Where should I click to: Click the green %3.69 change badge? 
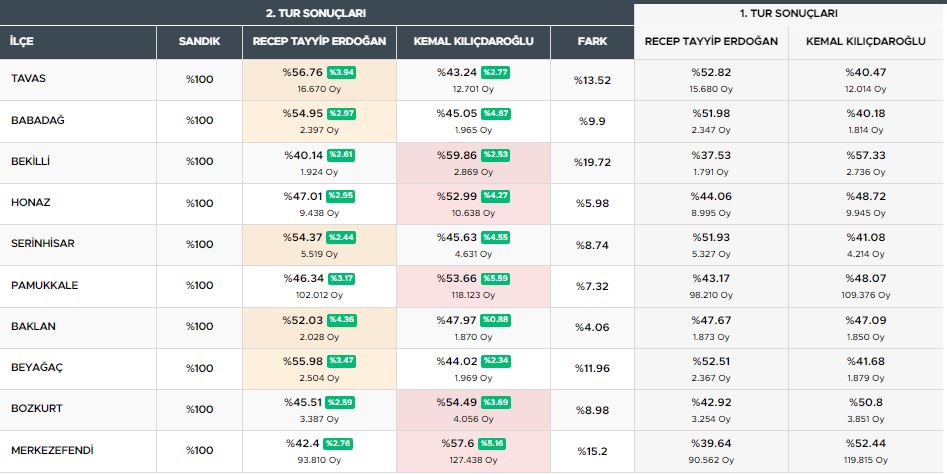(496, 402)
